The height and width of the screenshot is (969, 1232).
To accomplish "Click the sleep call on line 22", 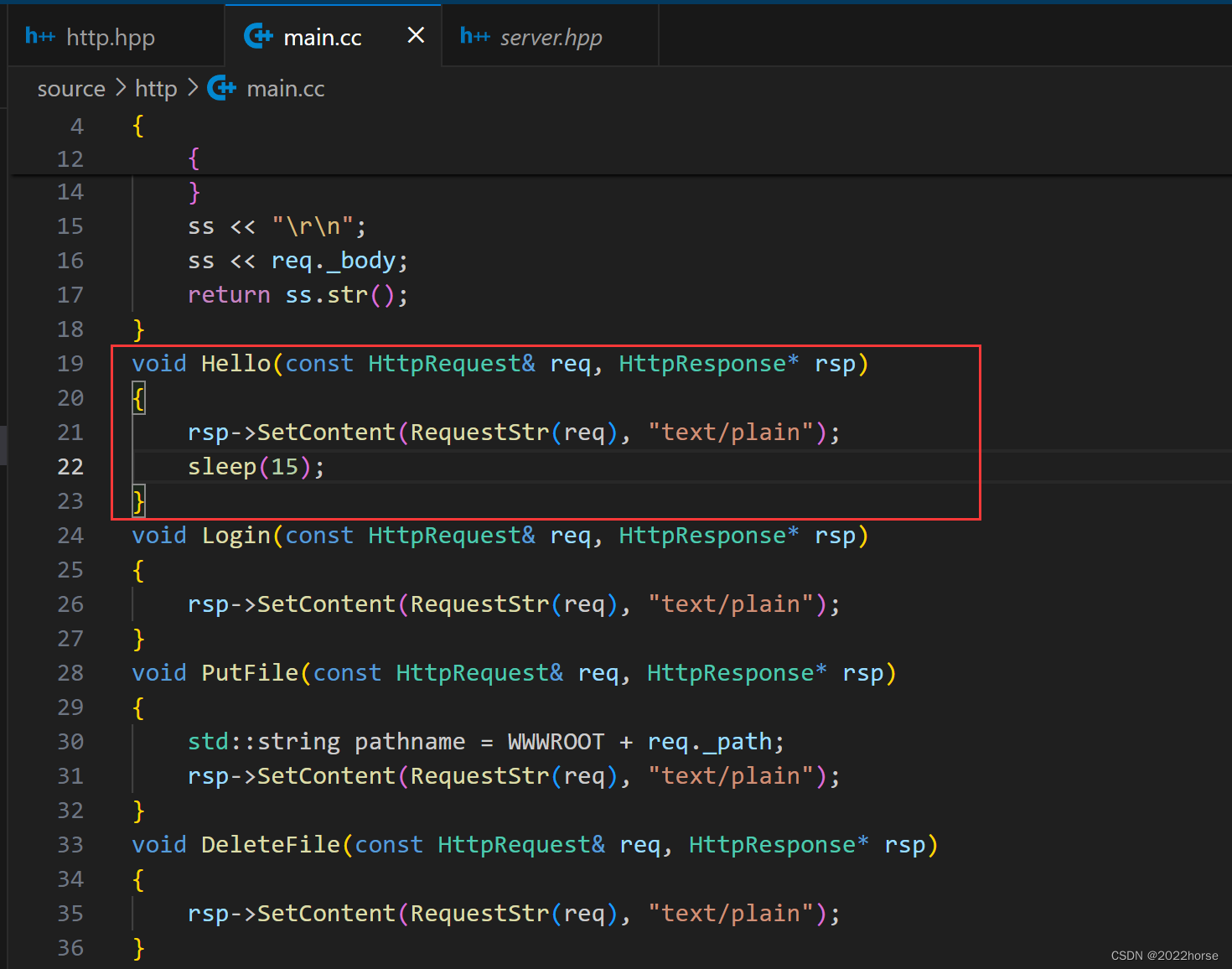I will pyautogui.click(x=222, y=467).
